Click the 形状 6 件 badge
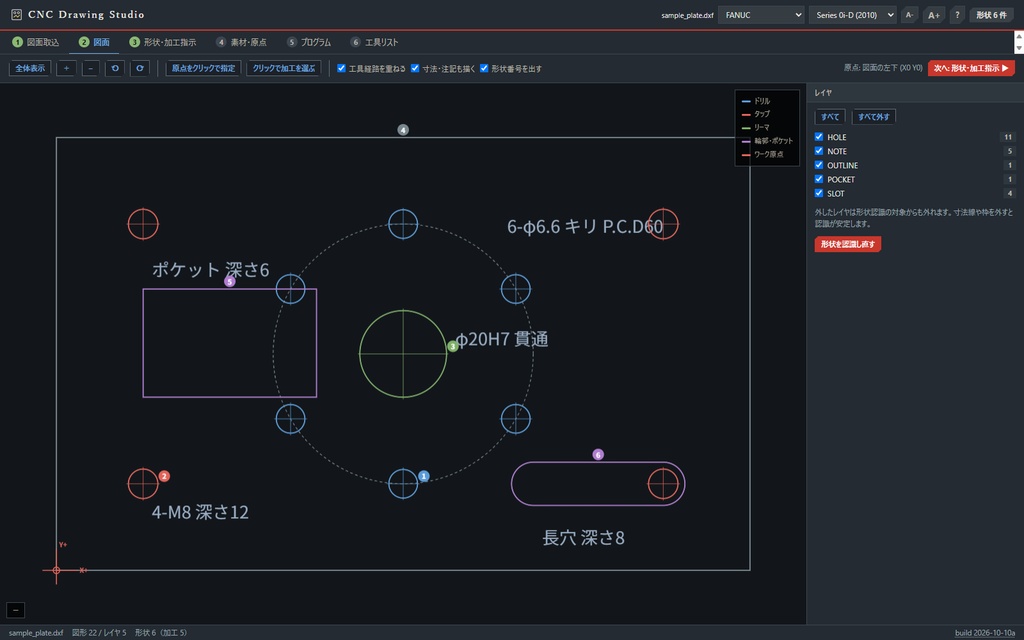 [x=992, y=15]
